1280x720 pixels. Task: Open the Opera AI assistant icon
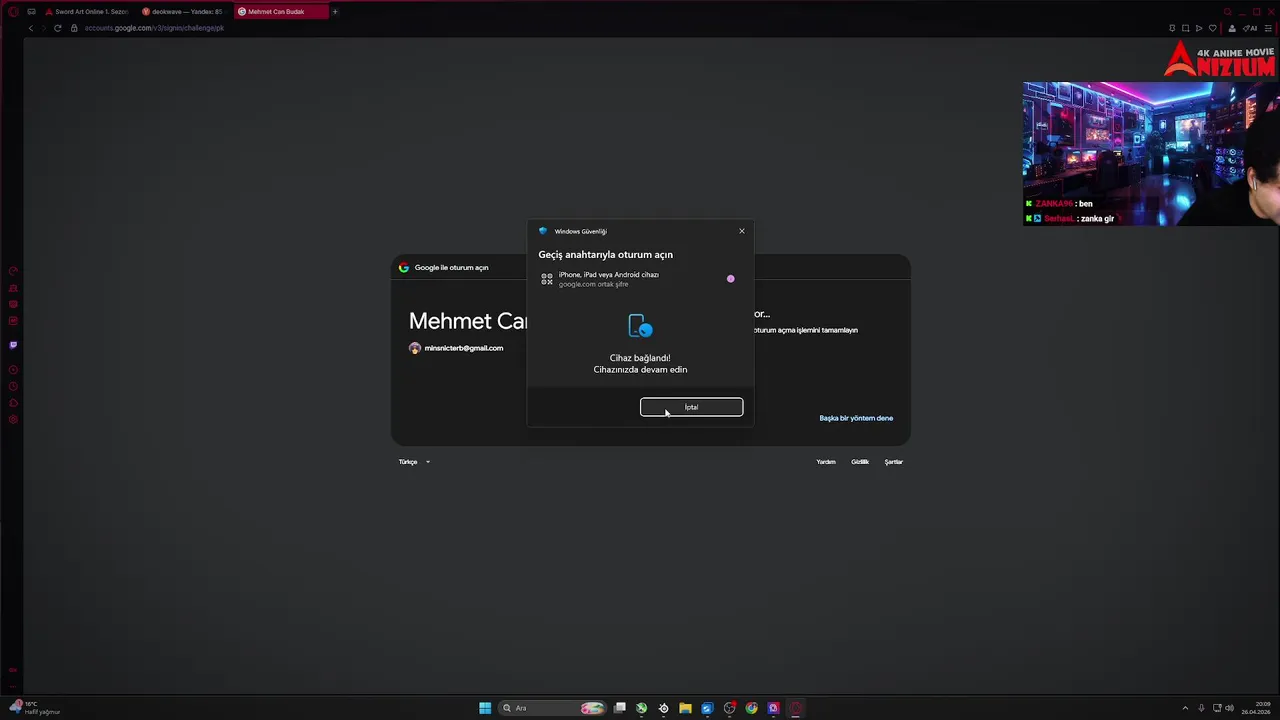[1250, 28]
